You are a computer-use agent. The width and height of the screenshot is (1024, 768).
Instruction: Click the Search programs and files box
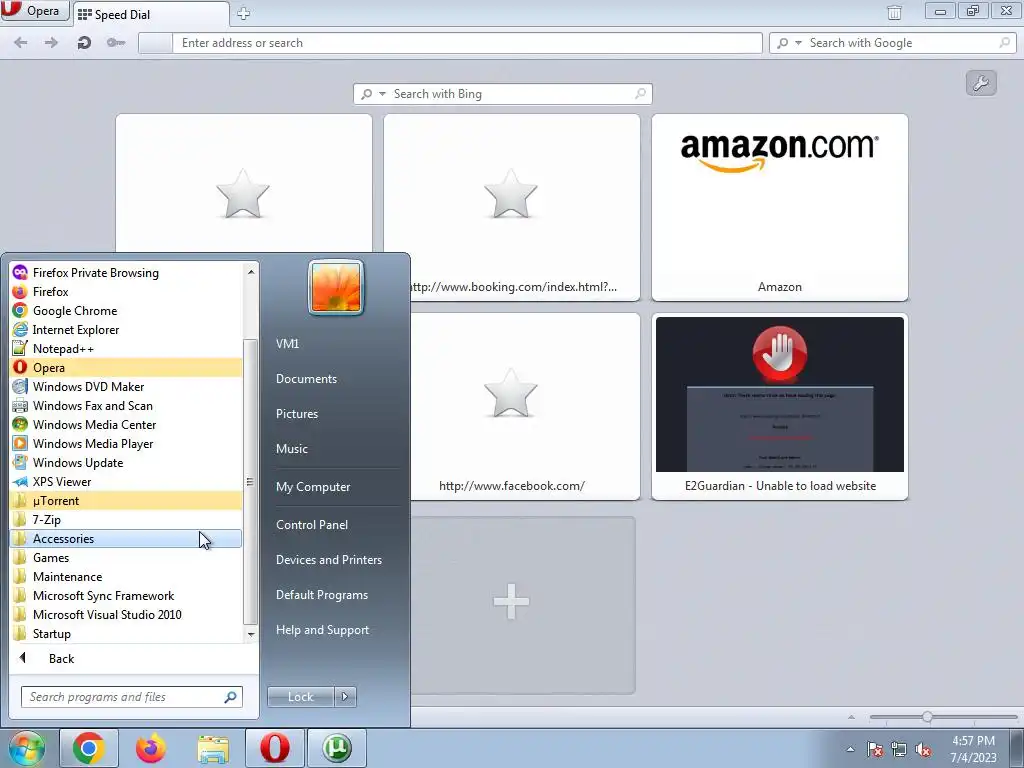click(131, 697)
